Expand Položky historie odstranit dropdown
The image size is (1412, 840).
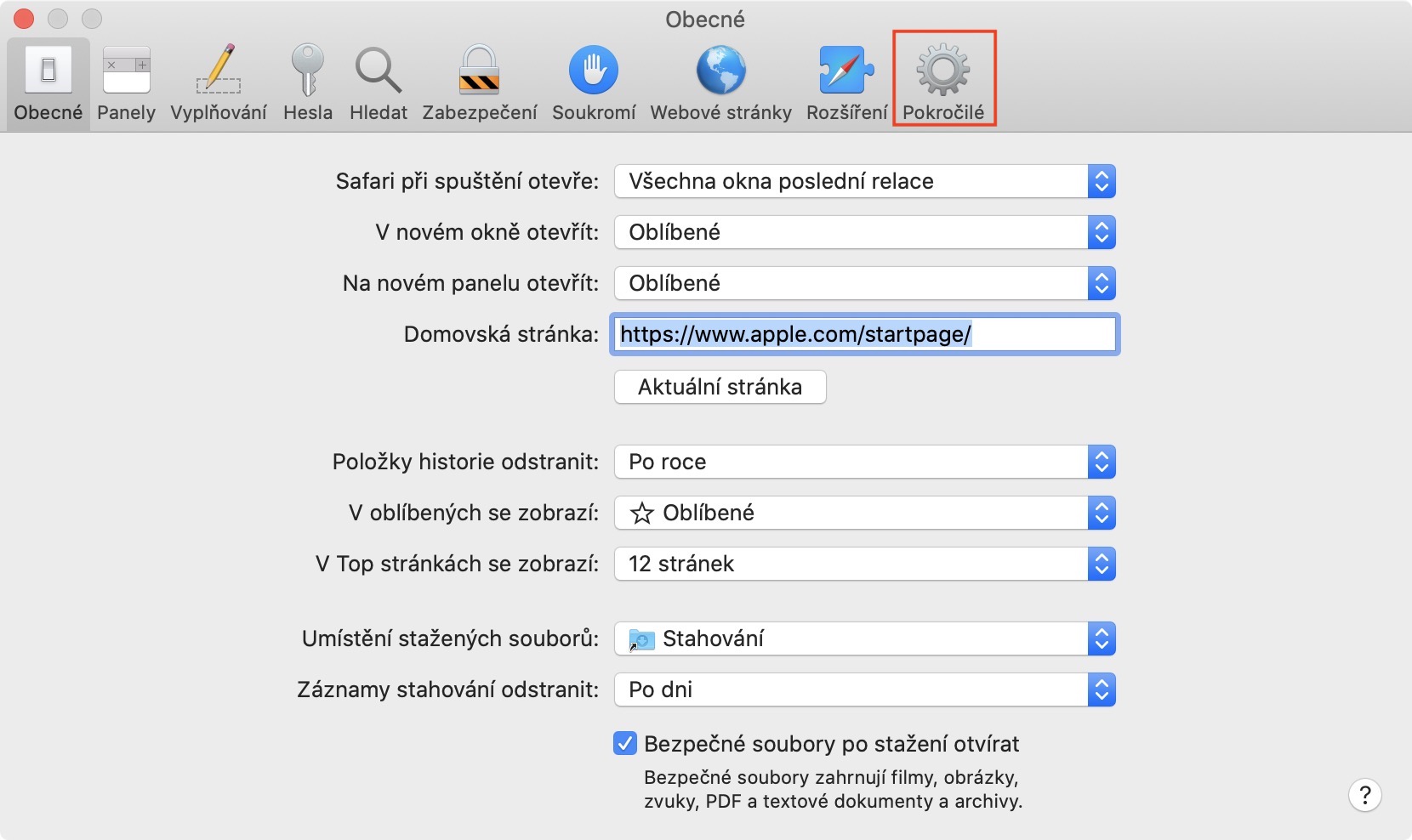pos(865,462)
